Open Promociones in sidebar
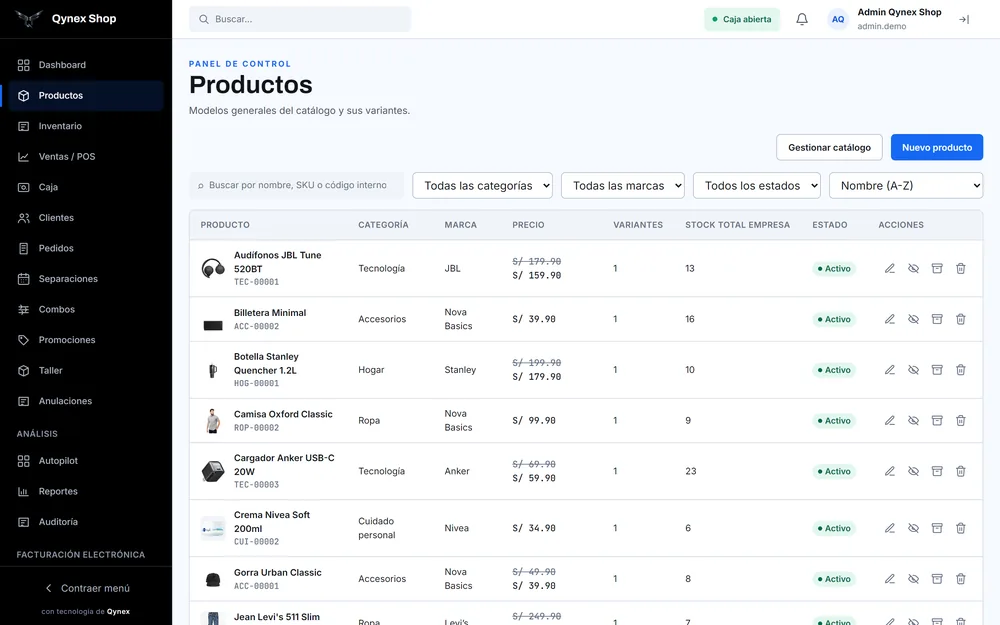1000x625 pixels. pos(86,341)
